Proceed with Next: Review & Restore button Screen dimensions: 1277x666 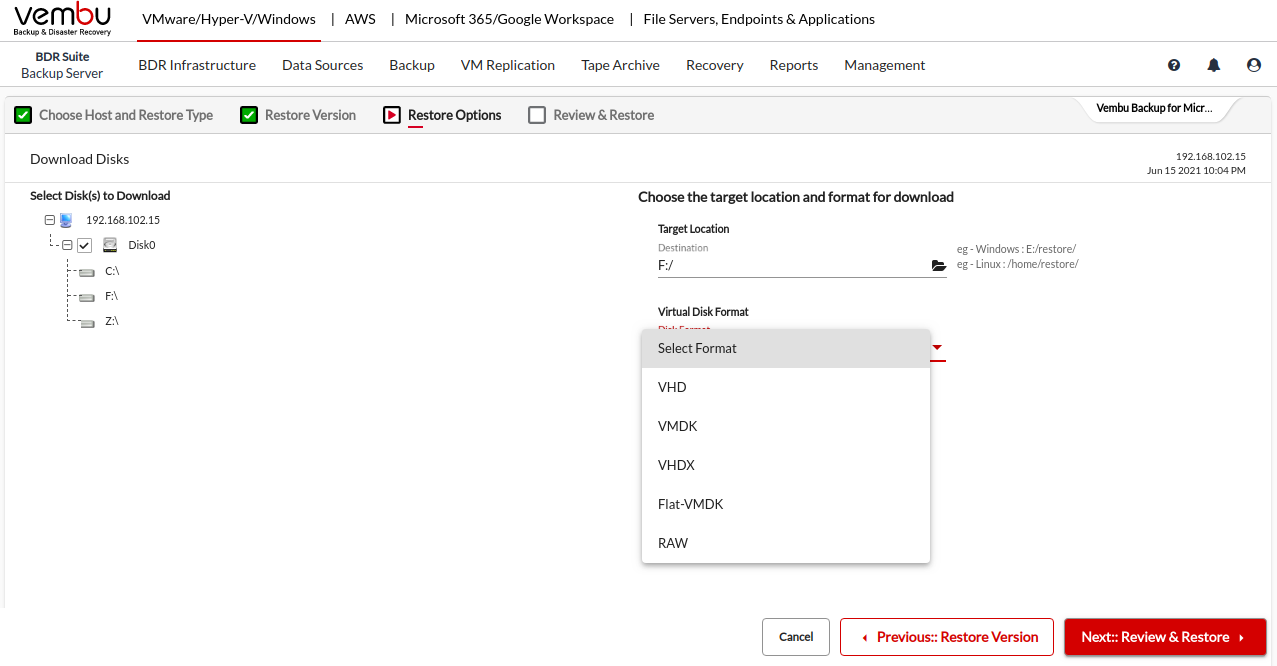point(1165,637)
